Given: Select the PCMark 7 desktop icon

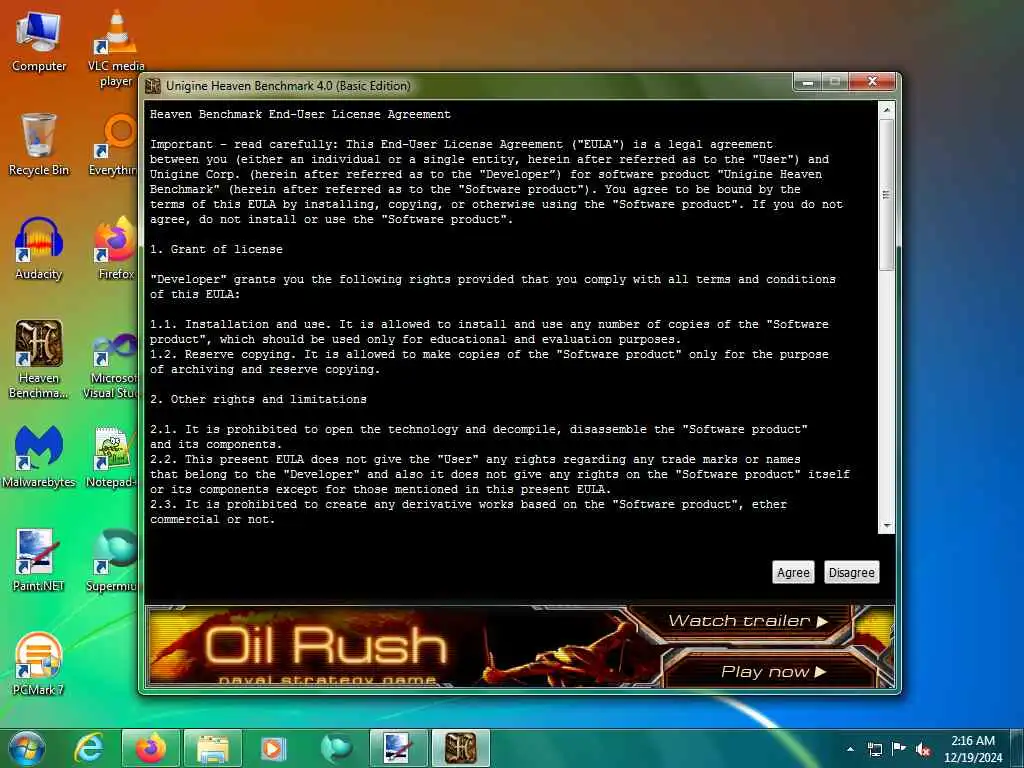Looking at the screenshot, I should tap(39, 664).
